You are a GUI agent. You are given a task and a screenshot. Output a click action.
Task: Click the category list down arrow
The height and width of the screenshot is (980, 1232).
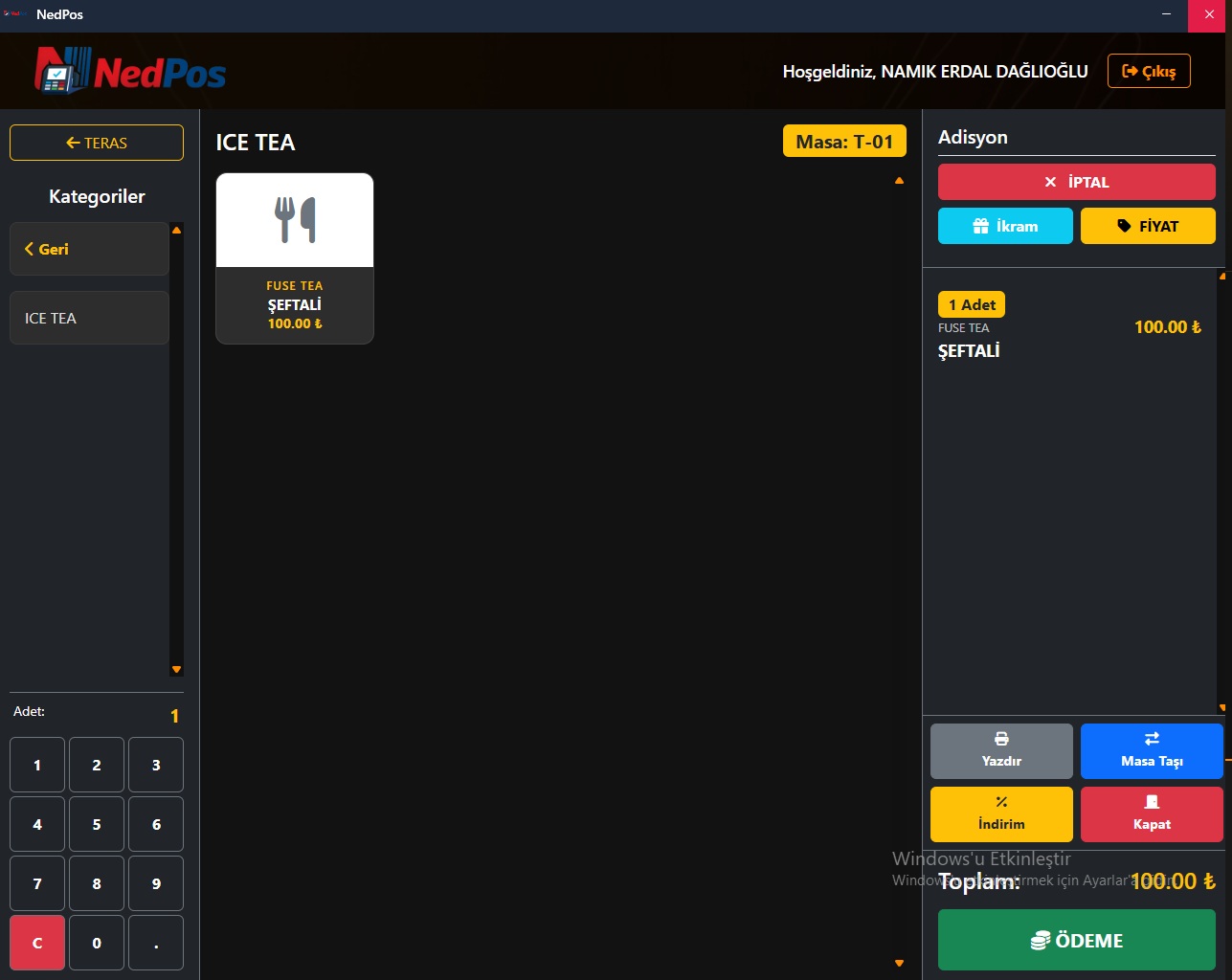pos(176,669)
